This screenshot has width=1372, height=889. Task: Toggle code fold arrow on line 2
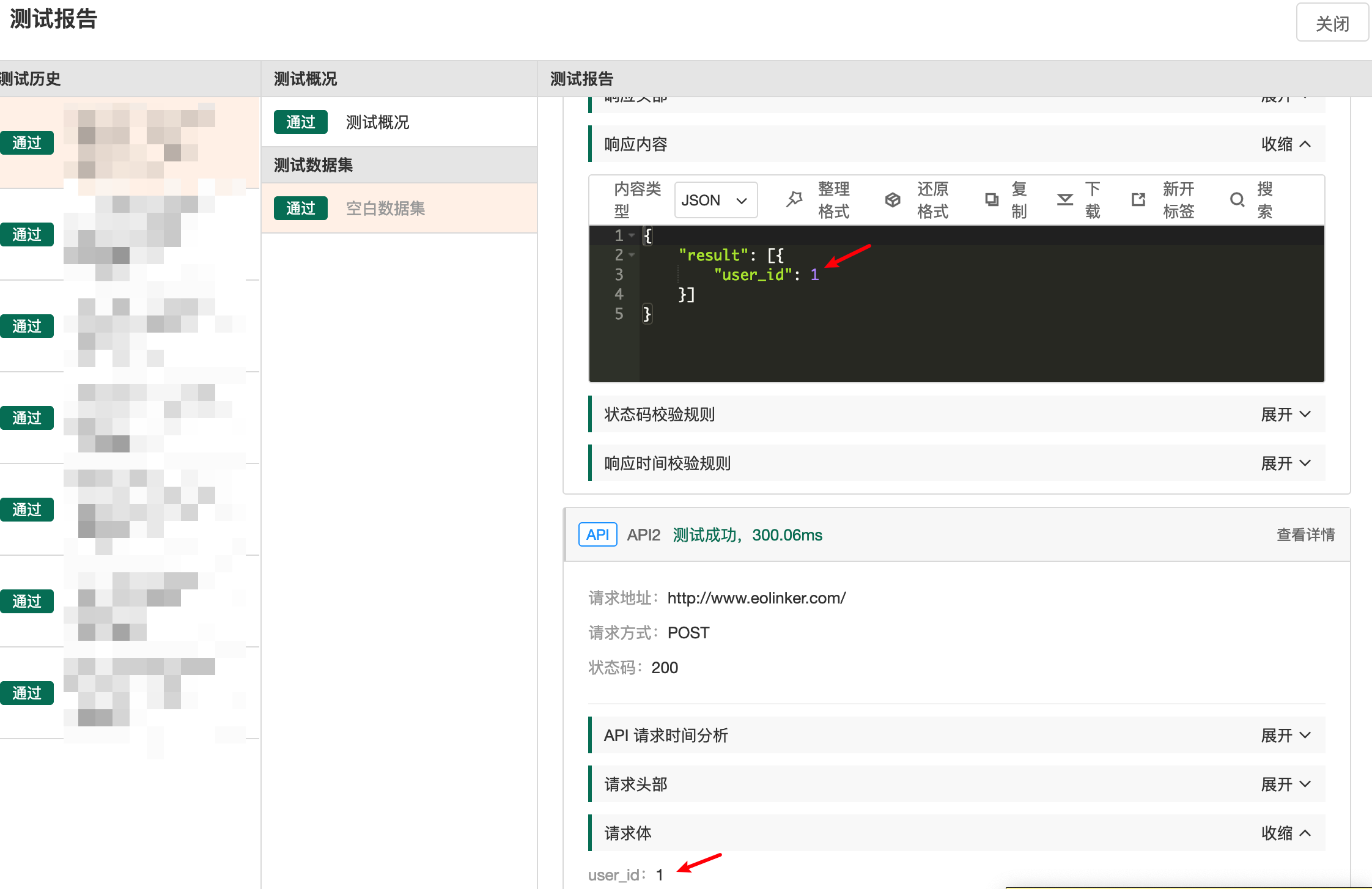(632, 254)
